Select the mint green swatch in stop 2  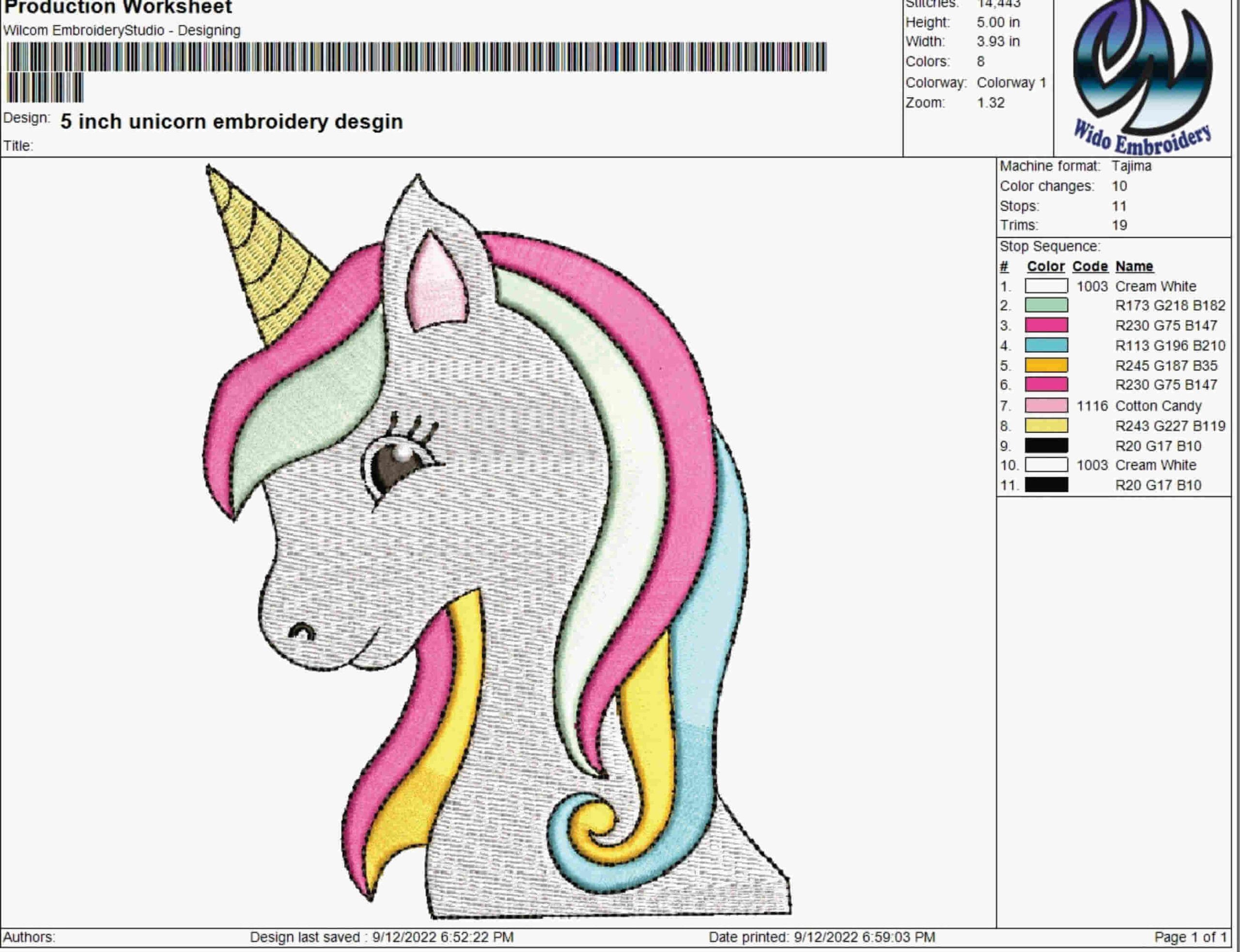1046,305
